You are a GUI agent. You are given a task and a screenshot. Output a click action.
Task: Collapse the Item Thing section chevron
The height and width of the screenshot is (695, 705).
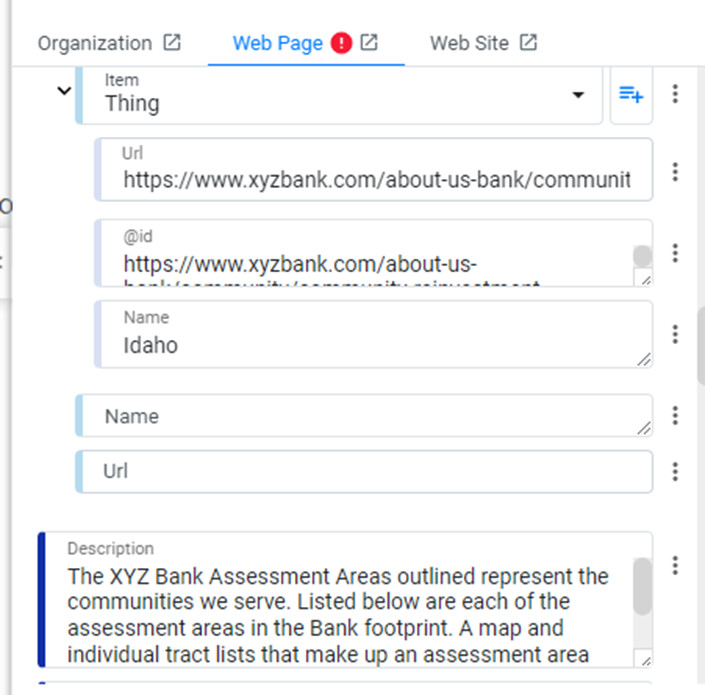pyautogui.click(x=64, y=91)
